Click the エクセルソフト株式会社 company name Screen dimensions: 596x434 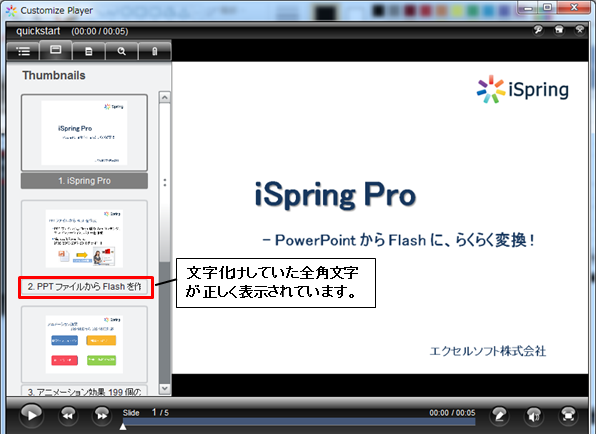tap(488, 351)
